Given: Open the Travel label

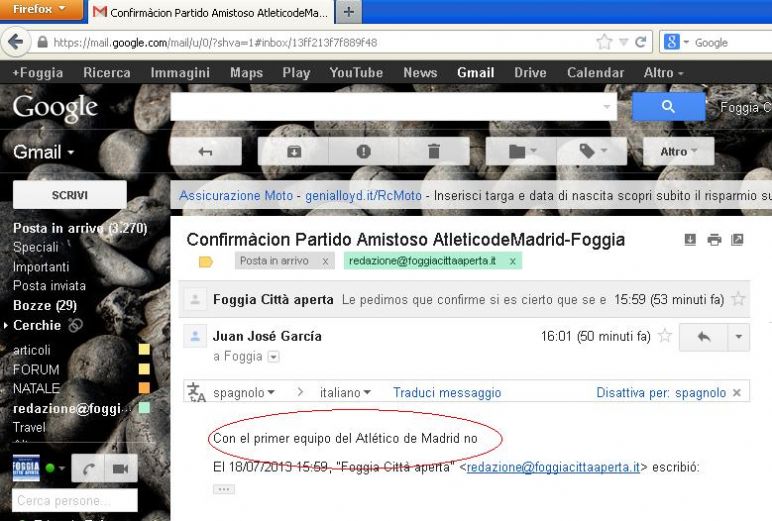Looking at the screenshot, I should pos(29,427).
